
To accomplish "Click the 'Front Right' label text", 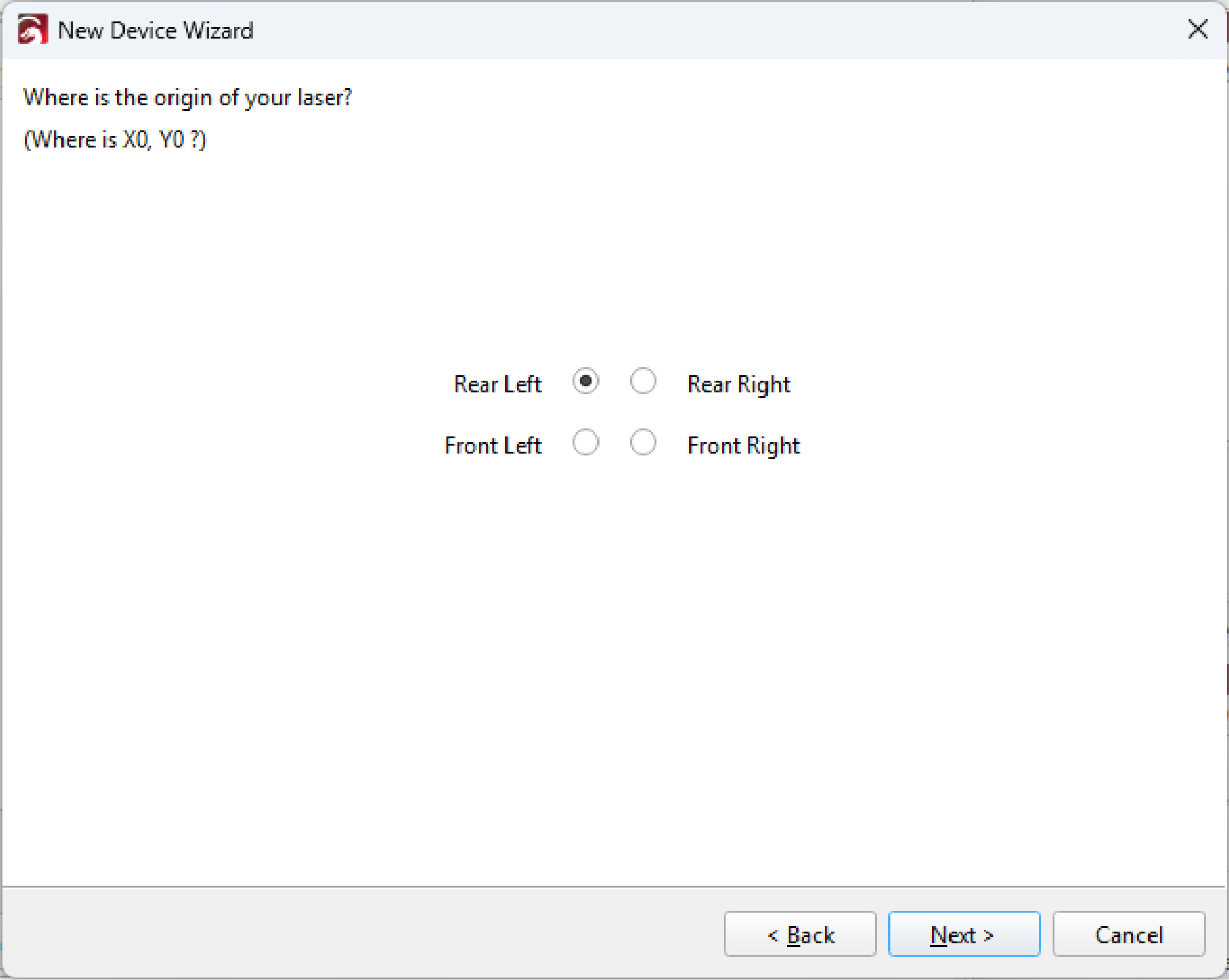I will (743, 446).
